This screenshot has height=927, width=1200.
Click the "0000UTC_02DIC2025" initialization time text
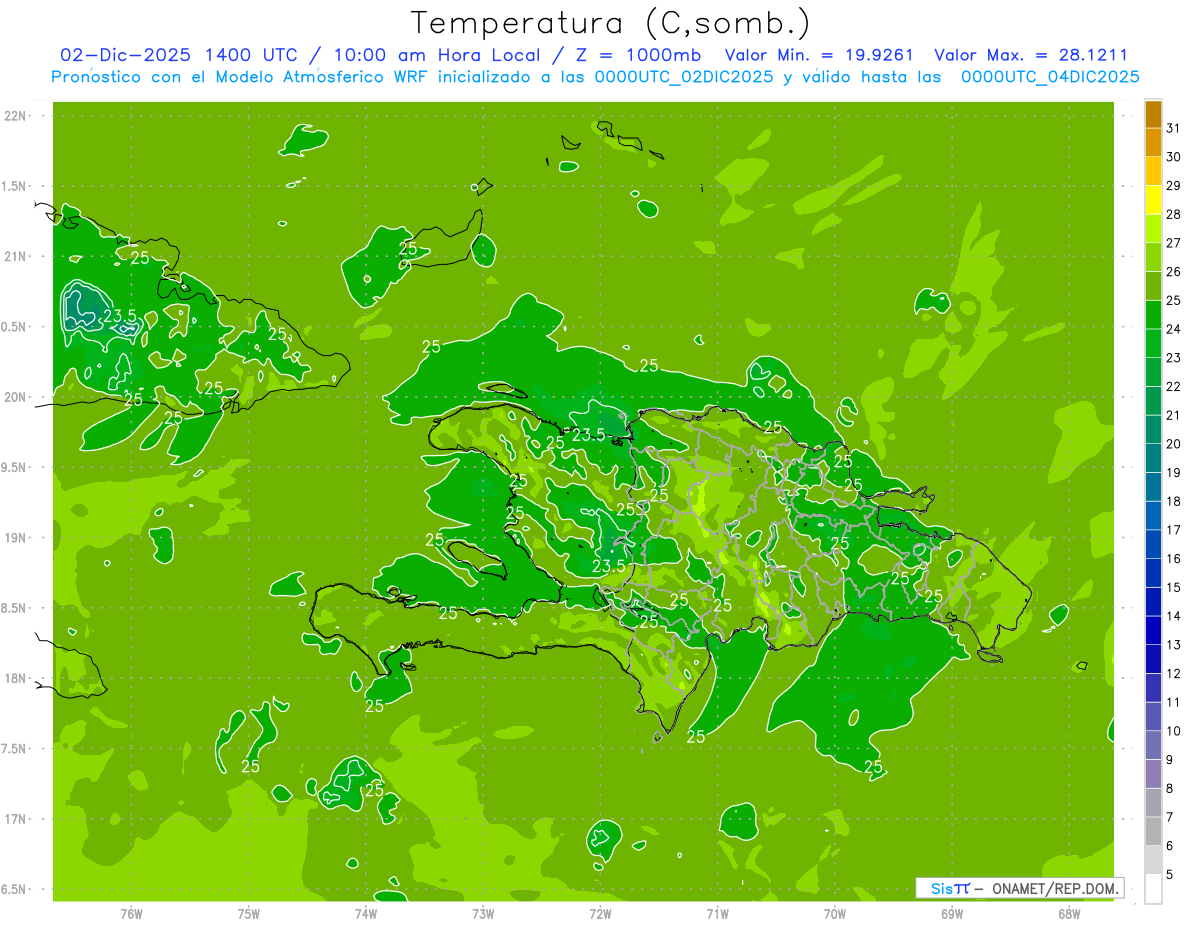pos(683,77)
